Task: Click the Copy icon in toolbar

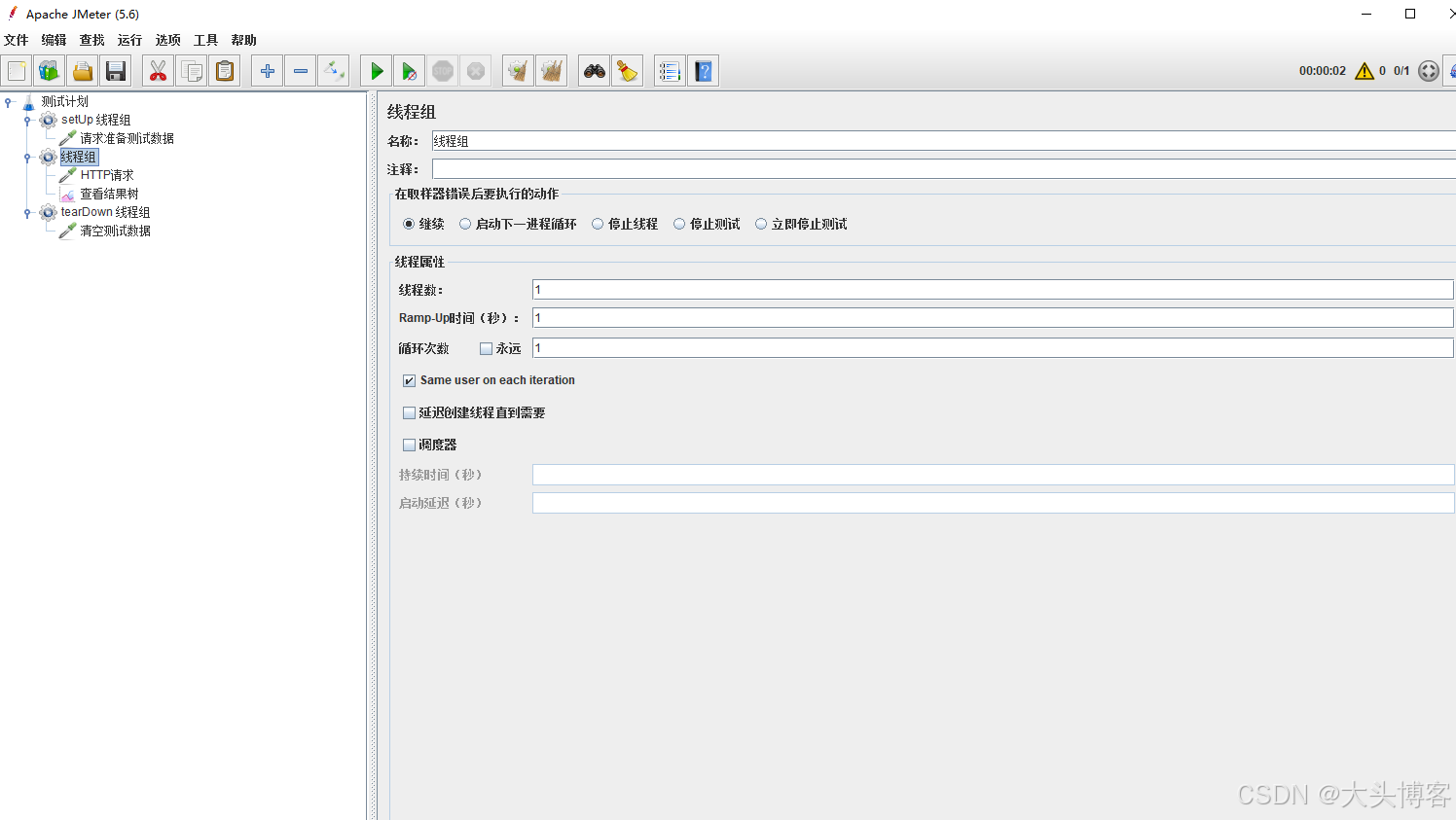Action: pyautogui.click(x=192, y=71)
